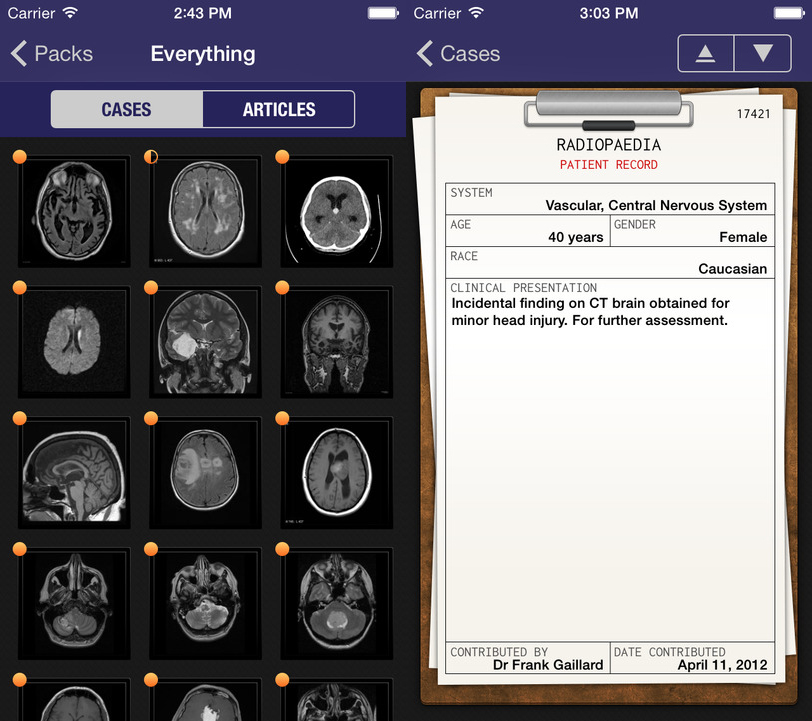Open first posterior fossa MRI in fourth row
The height and width of the screenshot is (721, 812).
tap(74, 603)
